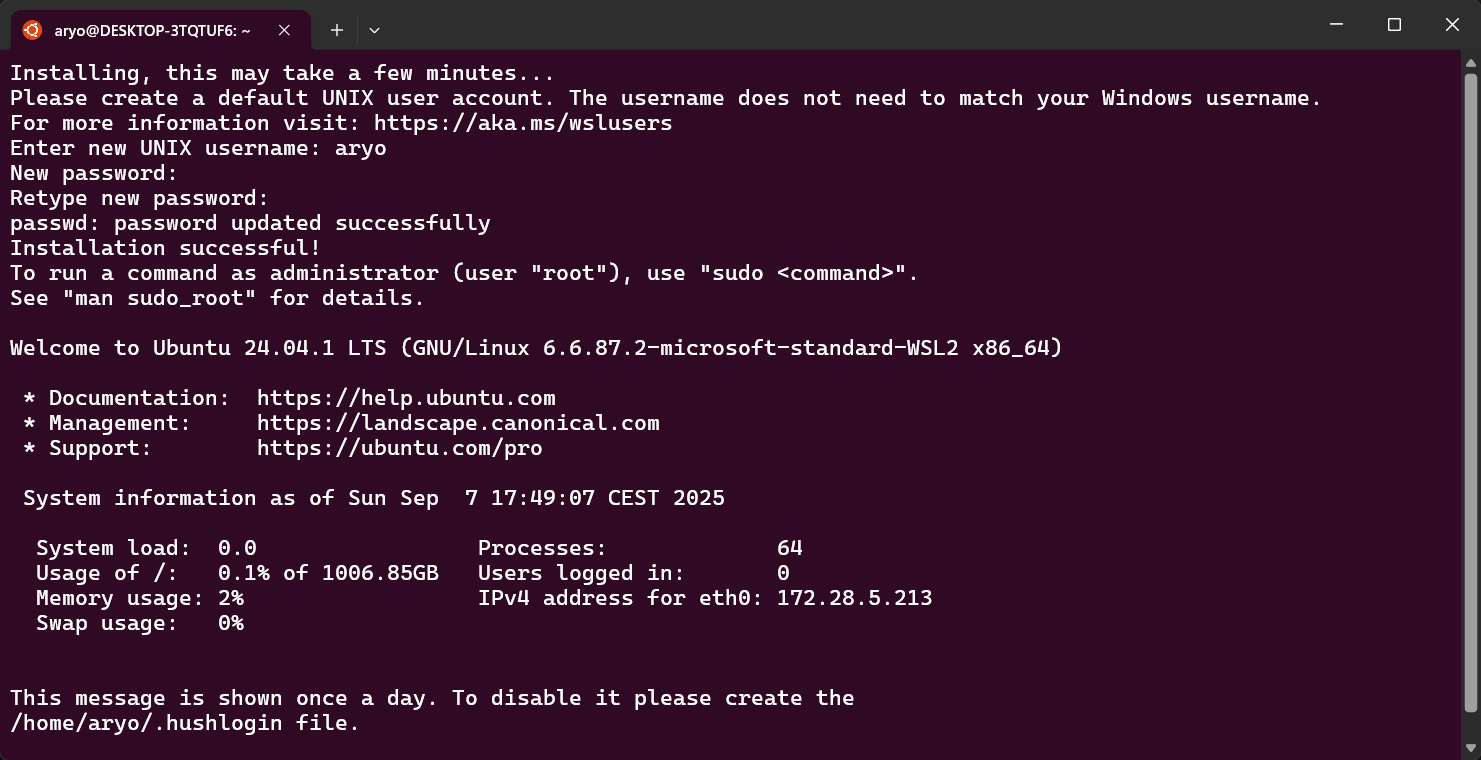
Task: Open the https://landscape.canonical.com management link
Action: click(x=458, y=423)
